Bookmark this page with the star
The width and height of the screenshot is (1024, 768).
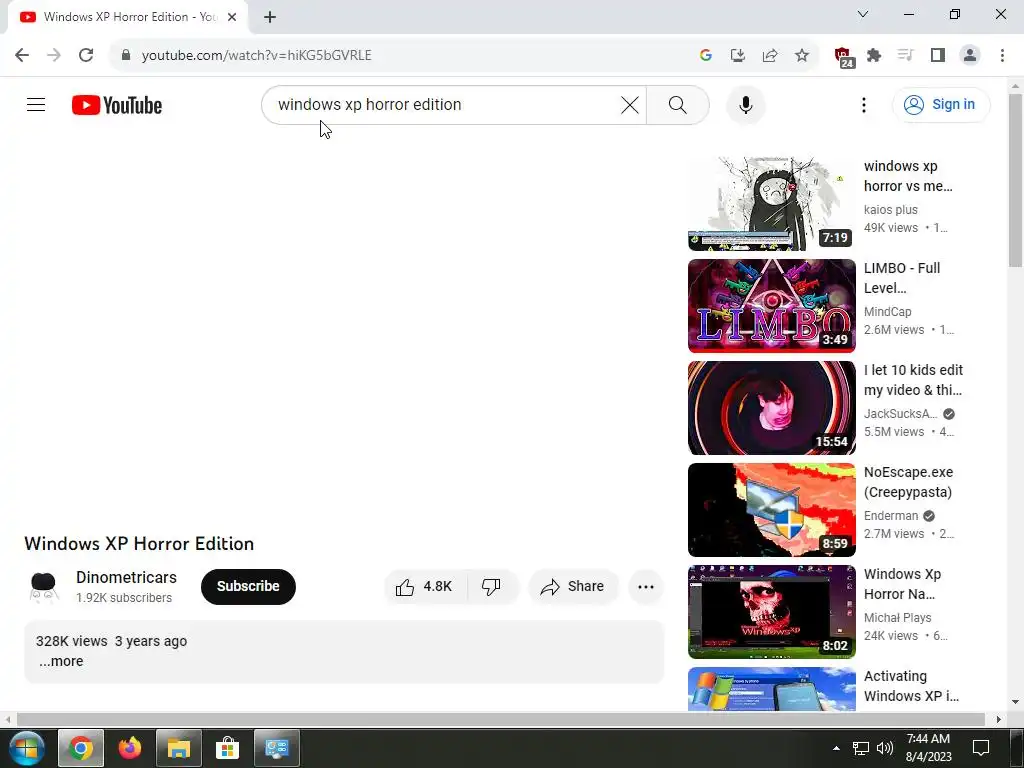pos(801,56)
